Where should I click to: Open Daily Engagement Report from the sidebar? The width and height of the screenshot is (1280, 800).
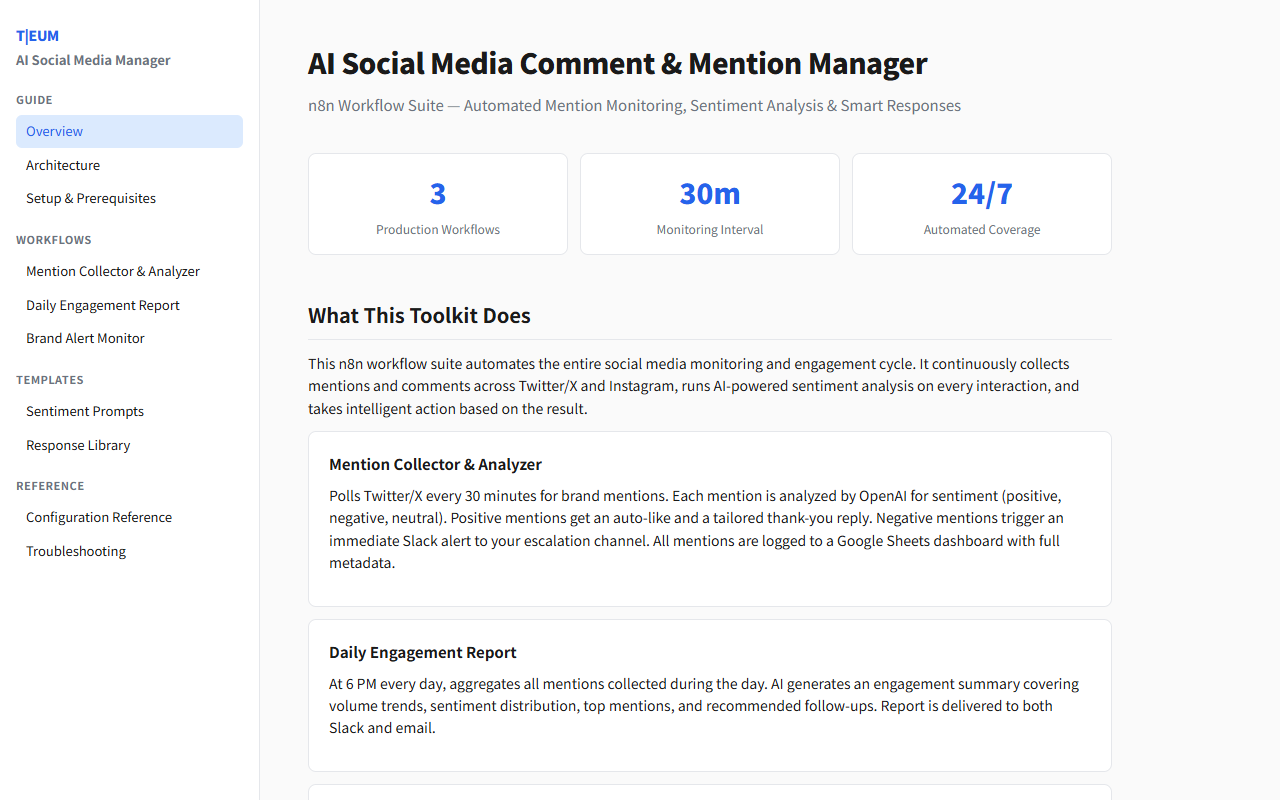pos(103,305)
